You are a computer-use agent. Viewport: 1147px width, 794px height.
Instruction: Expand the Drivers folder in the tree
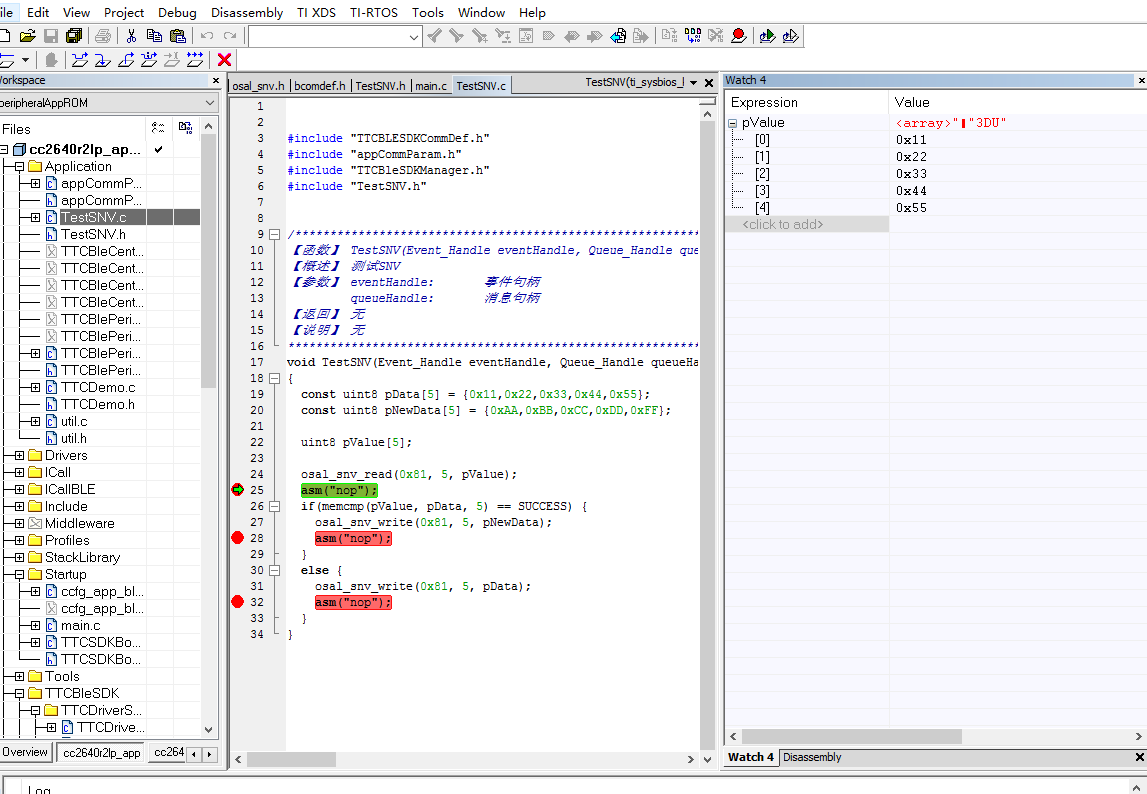(x=19, y=455)
